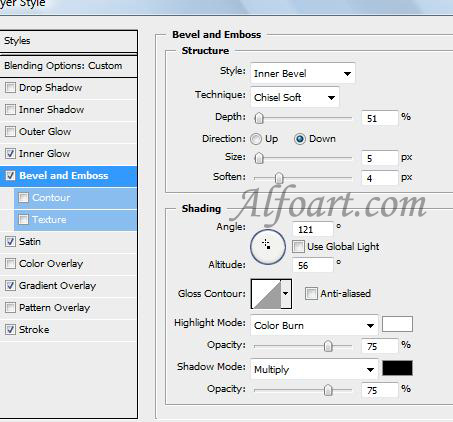
Task: Select Blending Options: Custom entry
Action: click(x=68, y=66)
